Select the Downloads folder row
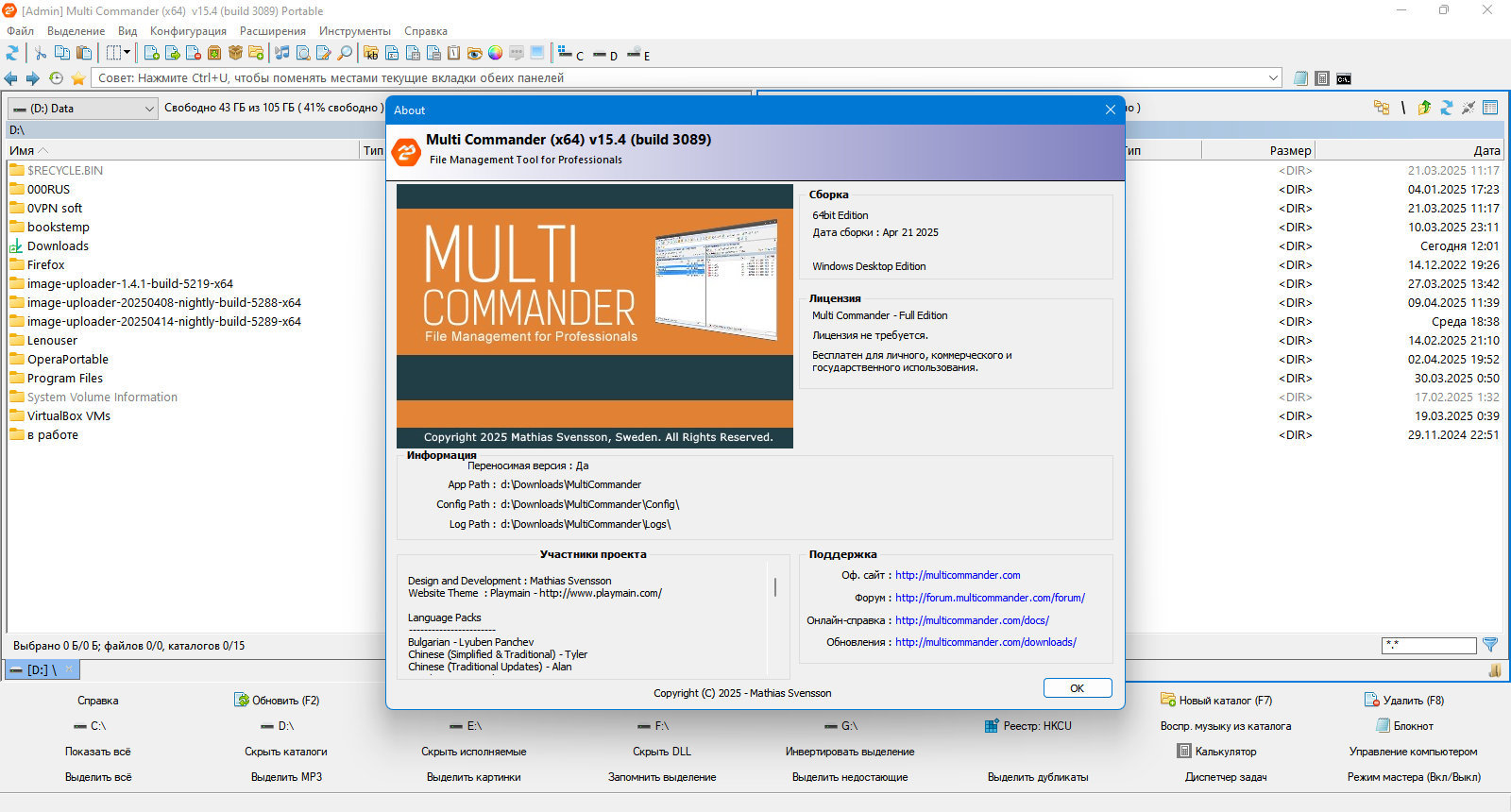 [x=58, y=245]
